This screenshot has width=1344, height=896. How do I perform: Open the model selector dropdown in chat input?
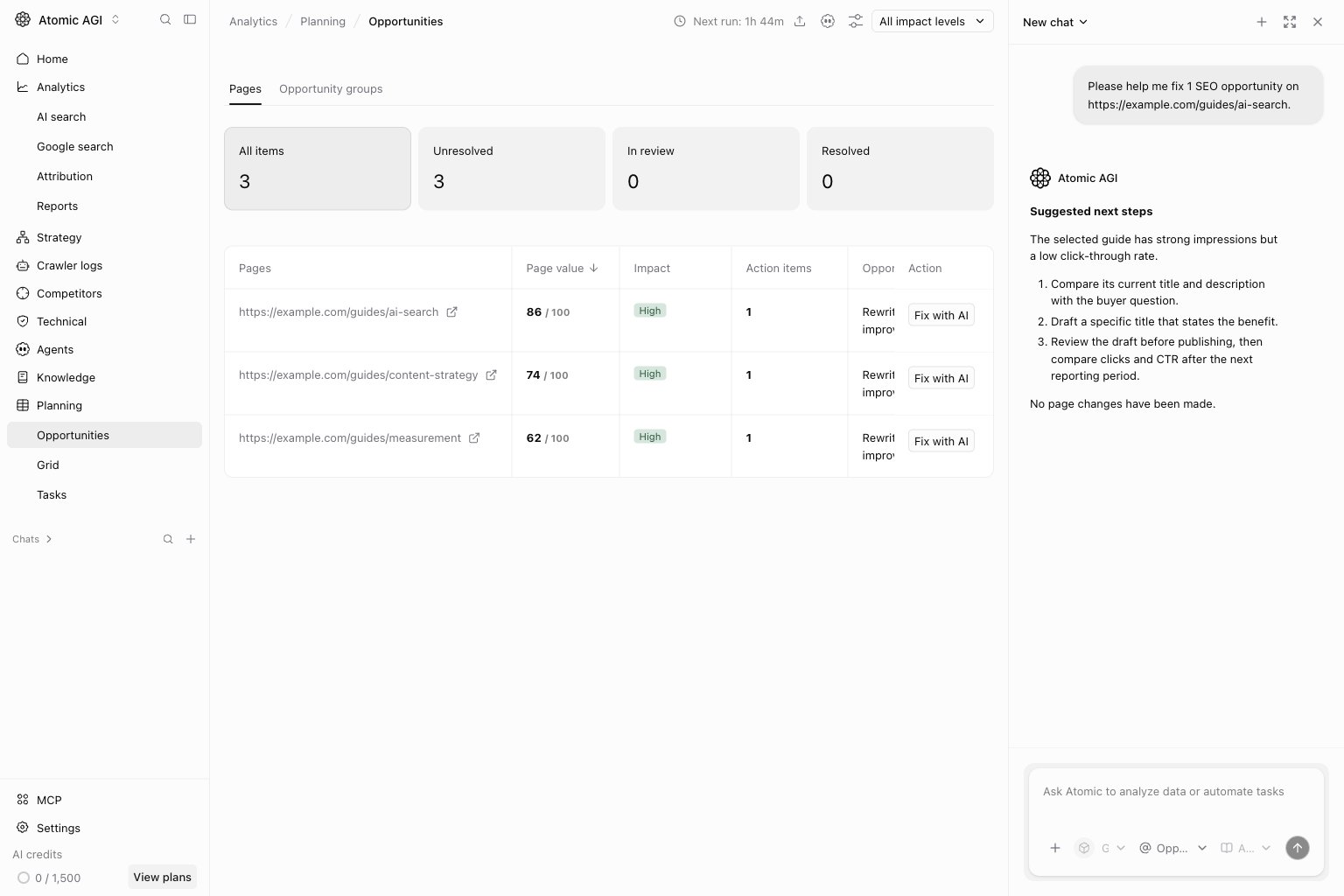pos(1100,848)
